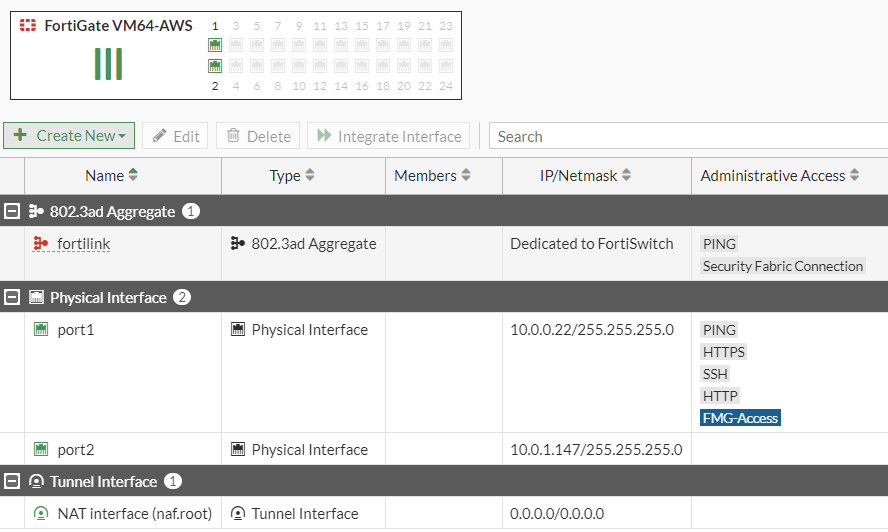Click count badge on Tunnel Interface header
Screen dimensions: 888x532
pos(173,481)
